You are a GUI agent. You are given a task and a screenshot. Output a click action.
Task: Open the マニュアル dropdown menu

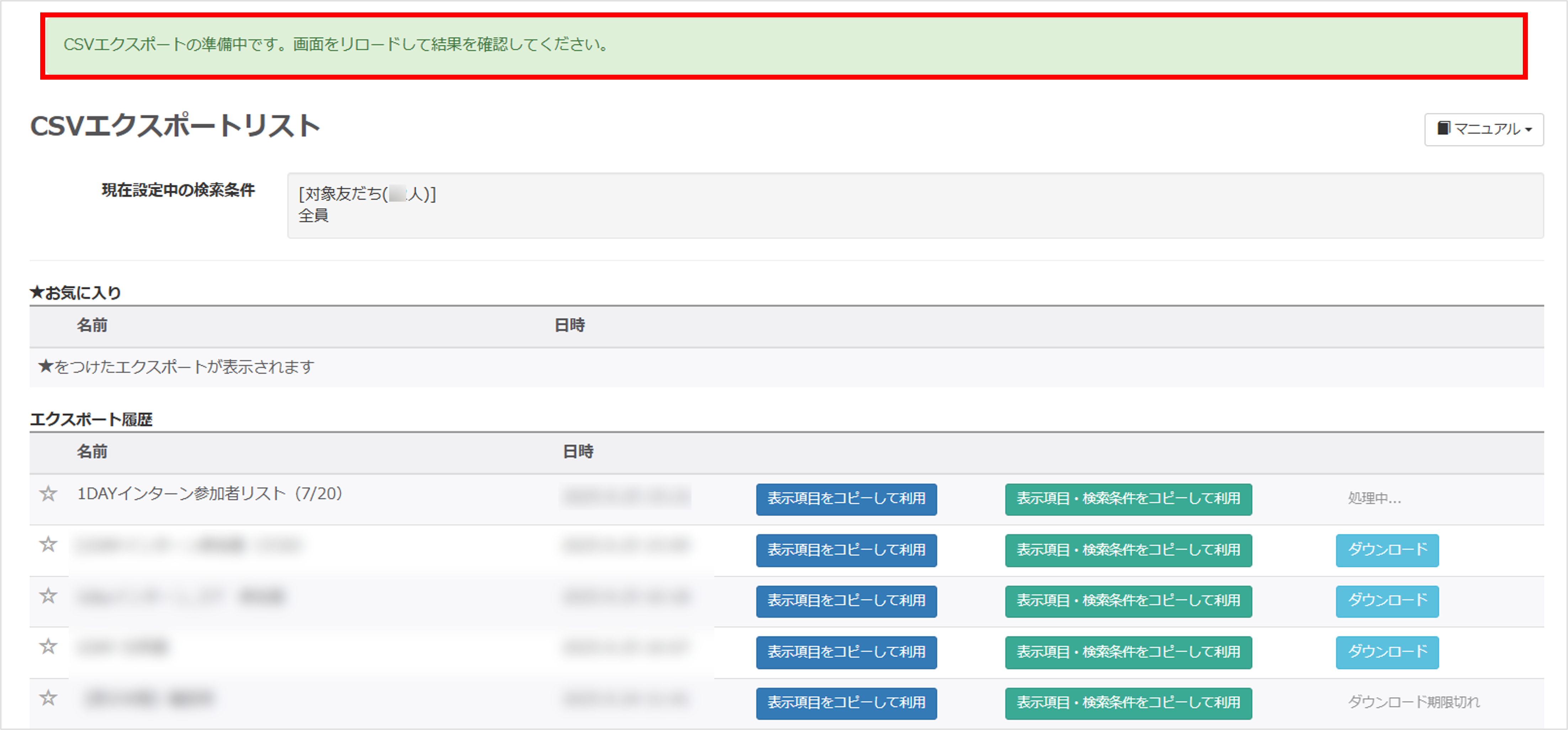1483,129
